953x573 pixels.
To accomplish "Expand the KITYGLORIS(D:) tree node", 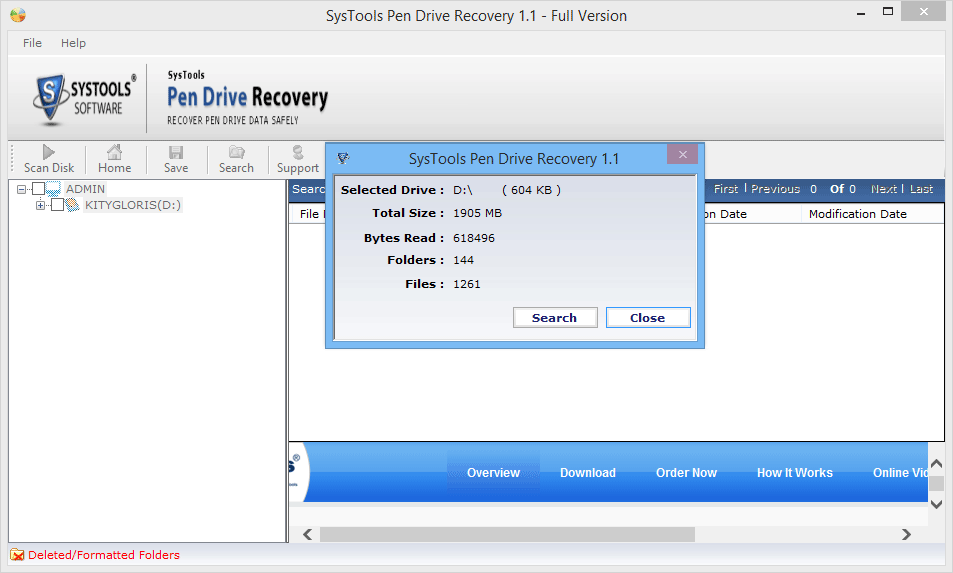I will [40, 205].
